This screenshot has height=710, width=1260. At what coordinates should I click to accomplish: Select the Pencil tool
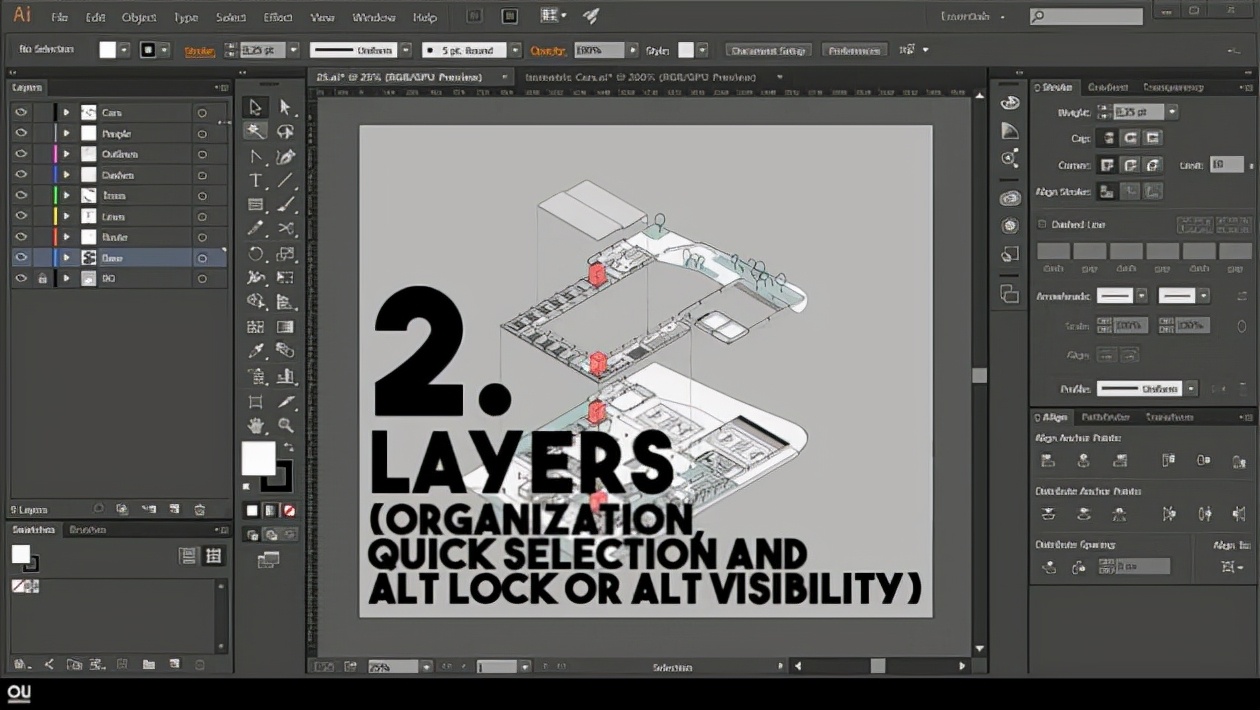255,228
